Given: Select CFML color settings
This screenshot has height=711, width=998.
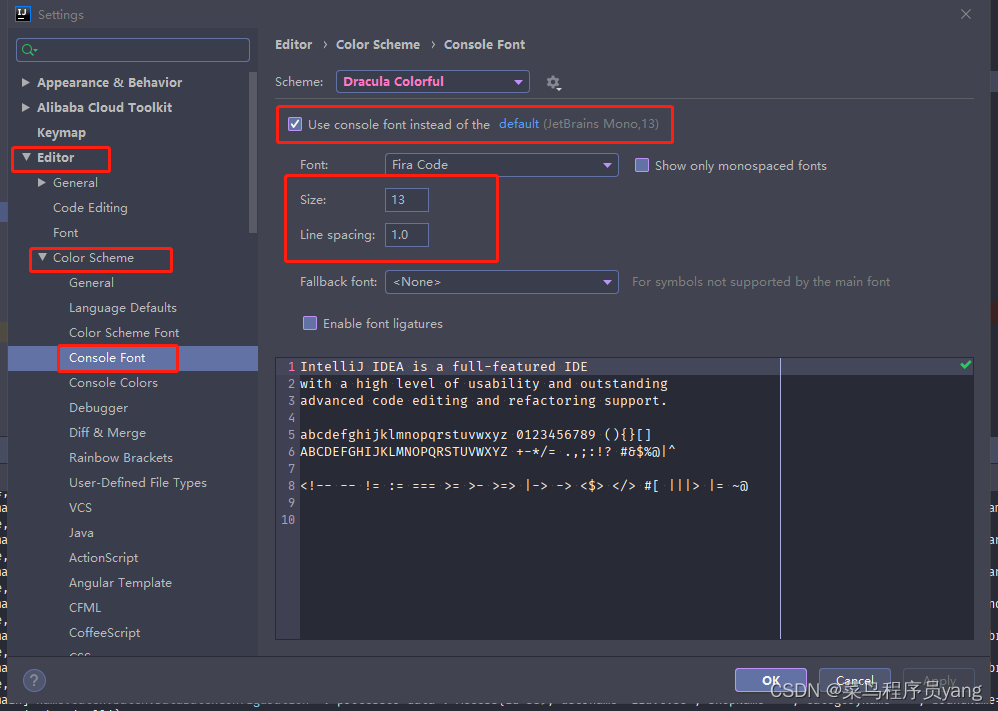Looking at the screenshot, I should pyautogui.click(x=85, y=607).
